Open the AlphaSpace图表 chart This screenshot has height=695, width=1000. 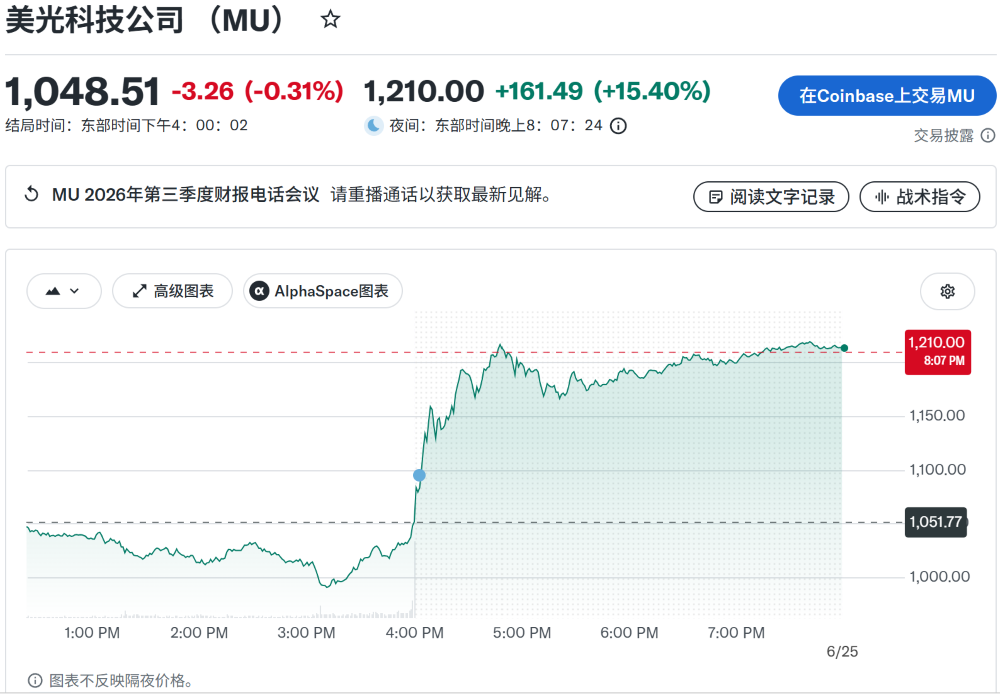pyautogui.click(x=323, y=291)
